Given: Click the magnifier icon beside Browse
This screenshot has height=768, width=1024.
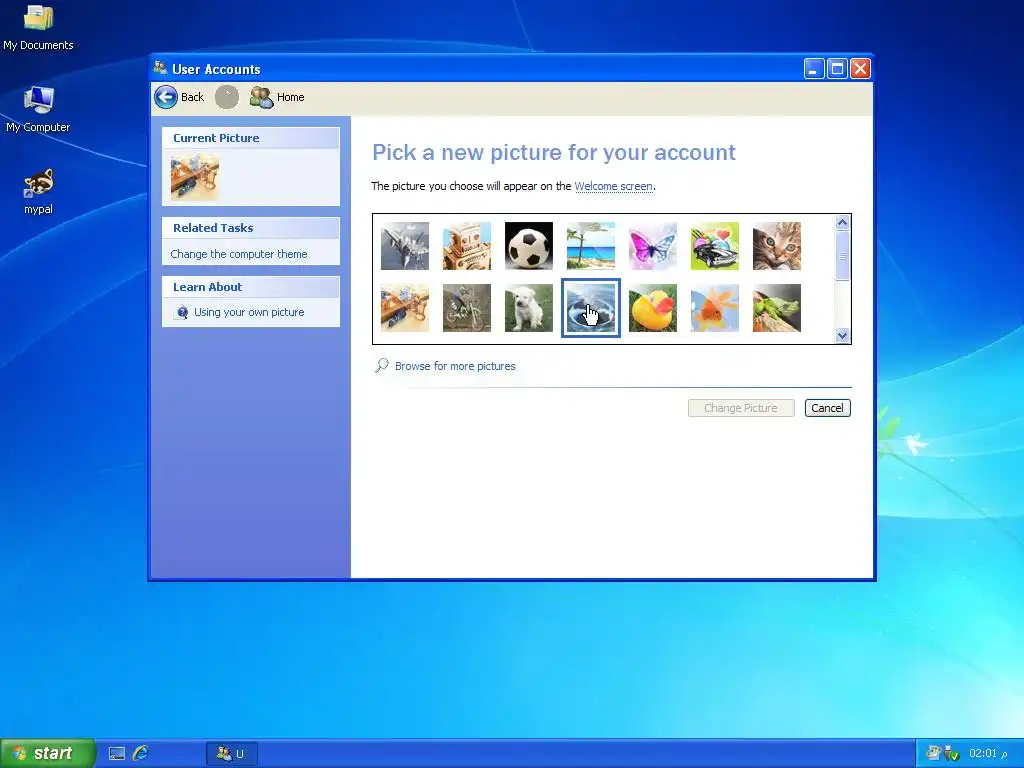Looking at the screenshot, I should tap(382, 366).
